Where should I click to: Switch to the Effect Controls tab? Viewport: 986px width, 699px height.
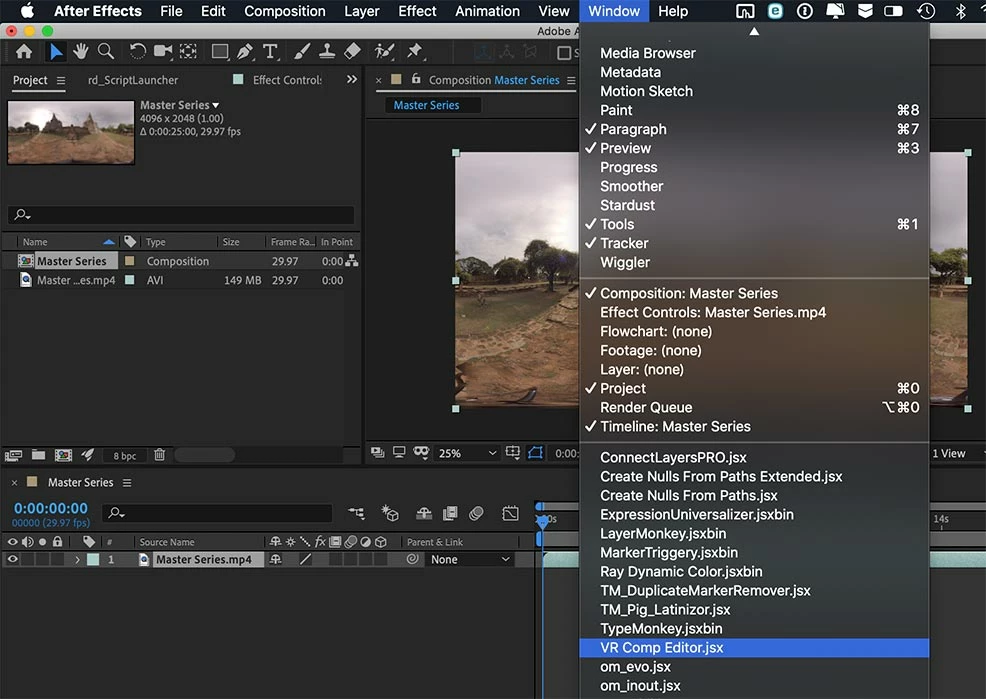pyautogui.click(x=287, y=80)
